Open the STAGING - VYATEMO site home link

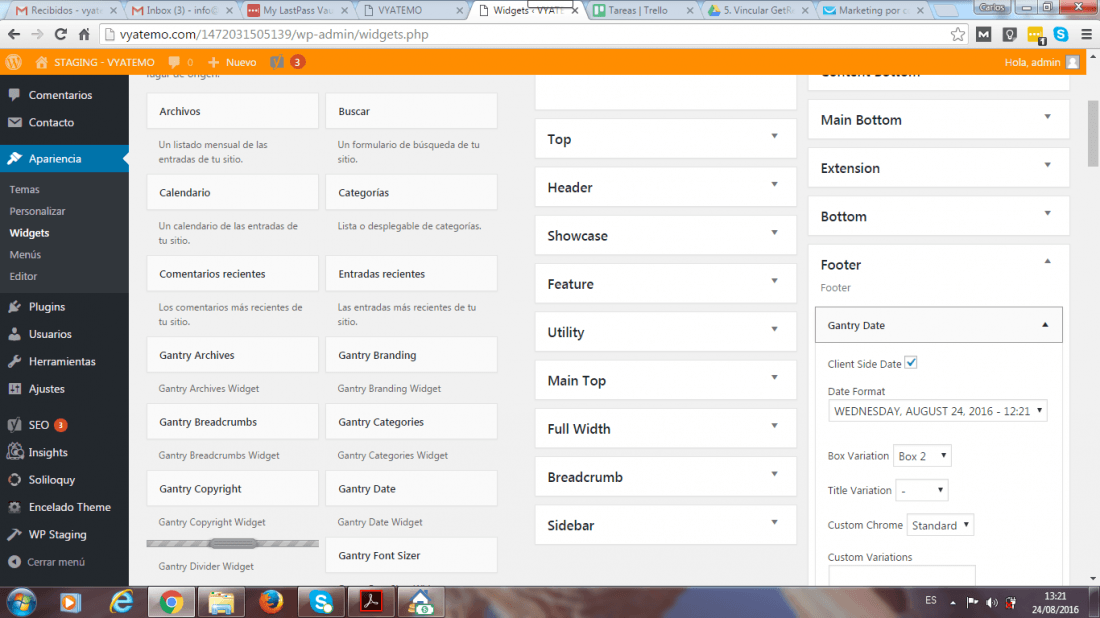coord(95,62)
